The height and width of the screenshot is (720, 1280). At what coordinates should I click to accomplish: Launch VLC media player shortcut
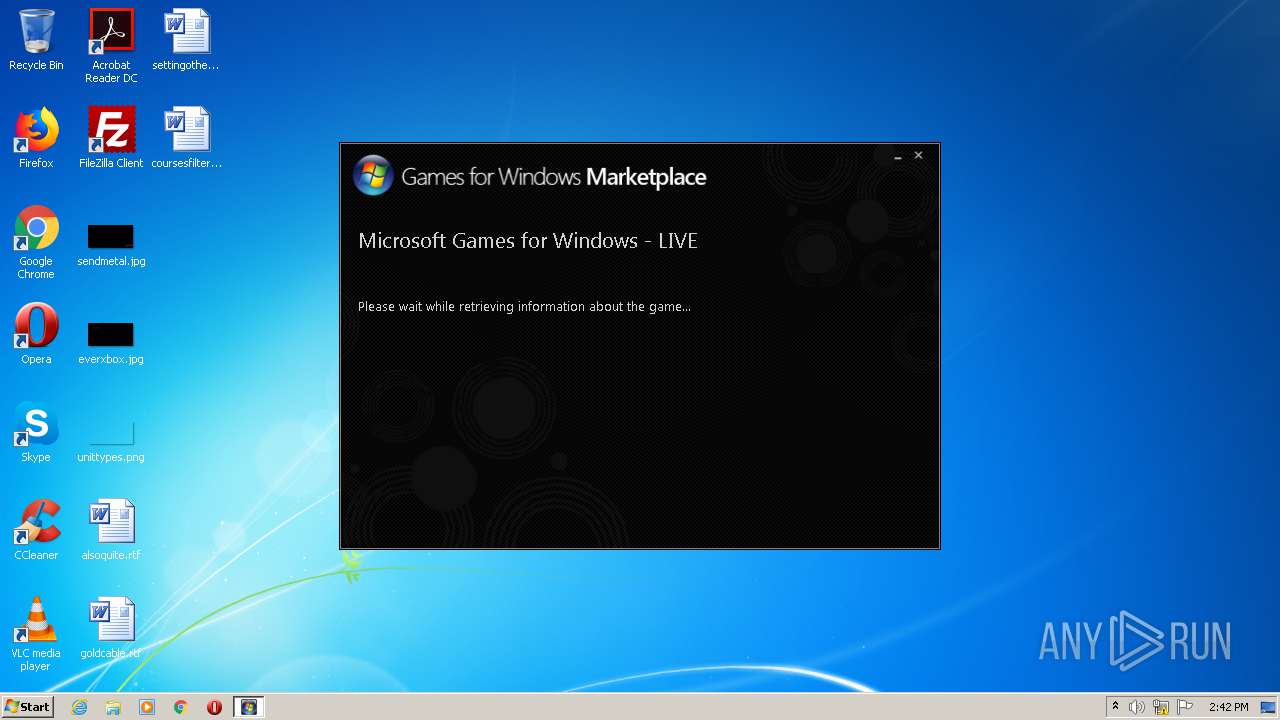pos(36,634)
